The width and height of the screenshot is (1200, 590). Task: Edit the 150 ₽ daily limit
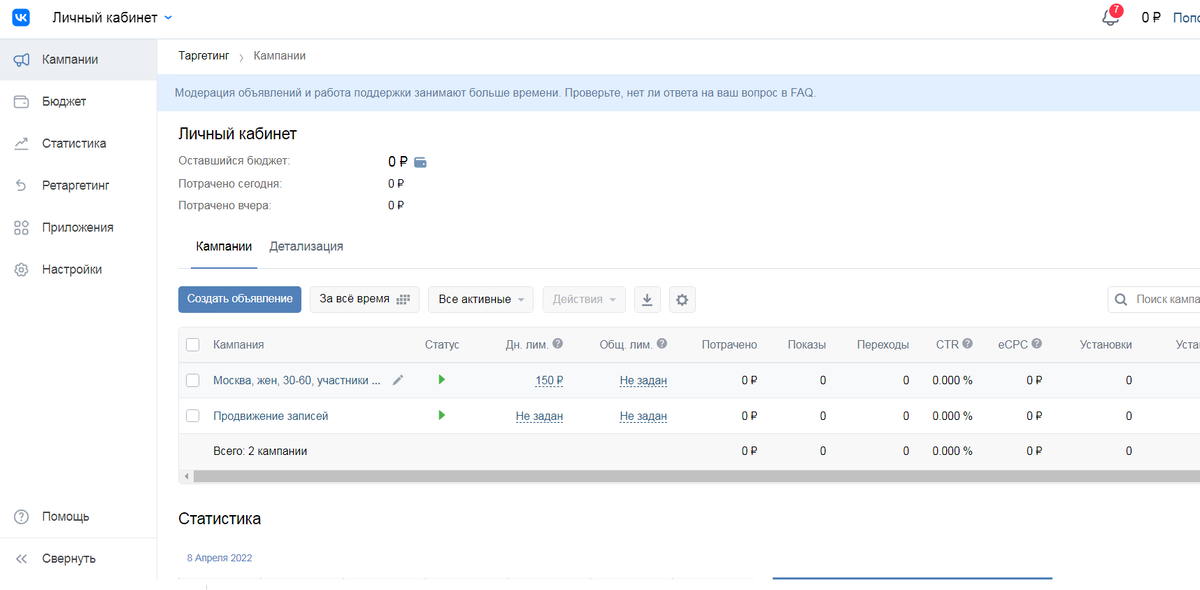click(x=549, y=380)
